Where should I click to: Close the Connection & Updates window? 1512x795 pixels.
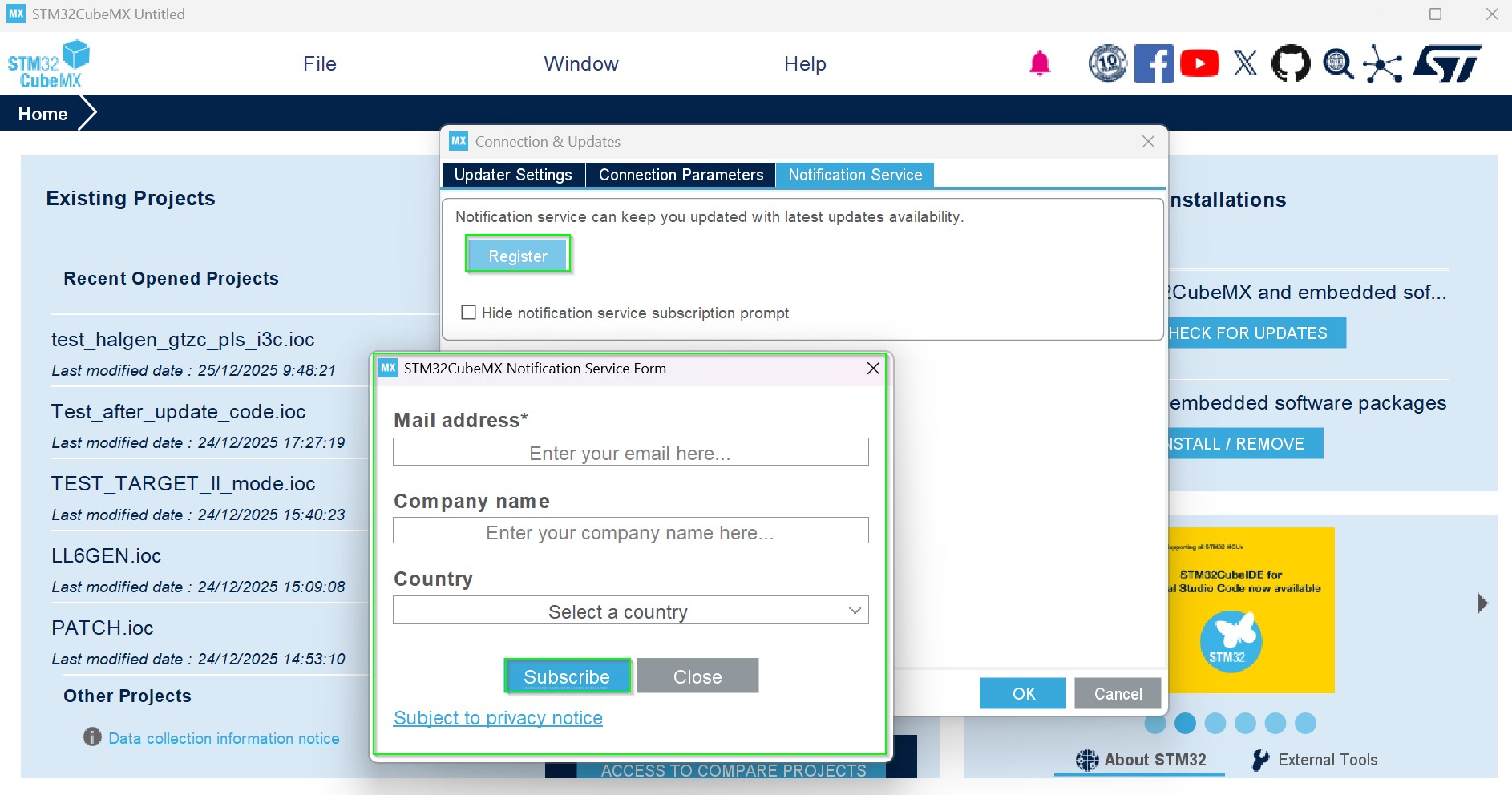pos(1148,141)
